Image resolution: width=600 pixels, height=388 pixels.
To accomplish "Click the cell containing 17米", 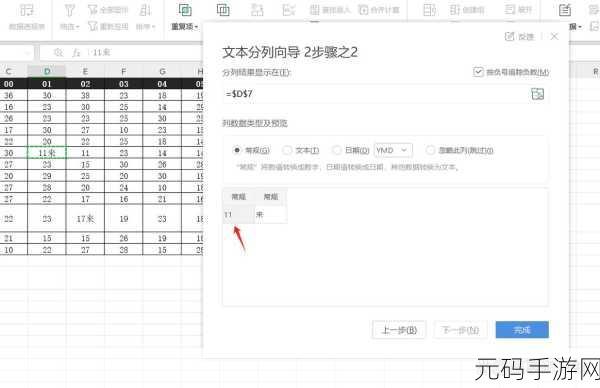I will coord(85,218).
